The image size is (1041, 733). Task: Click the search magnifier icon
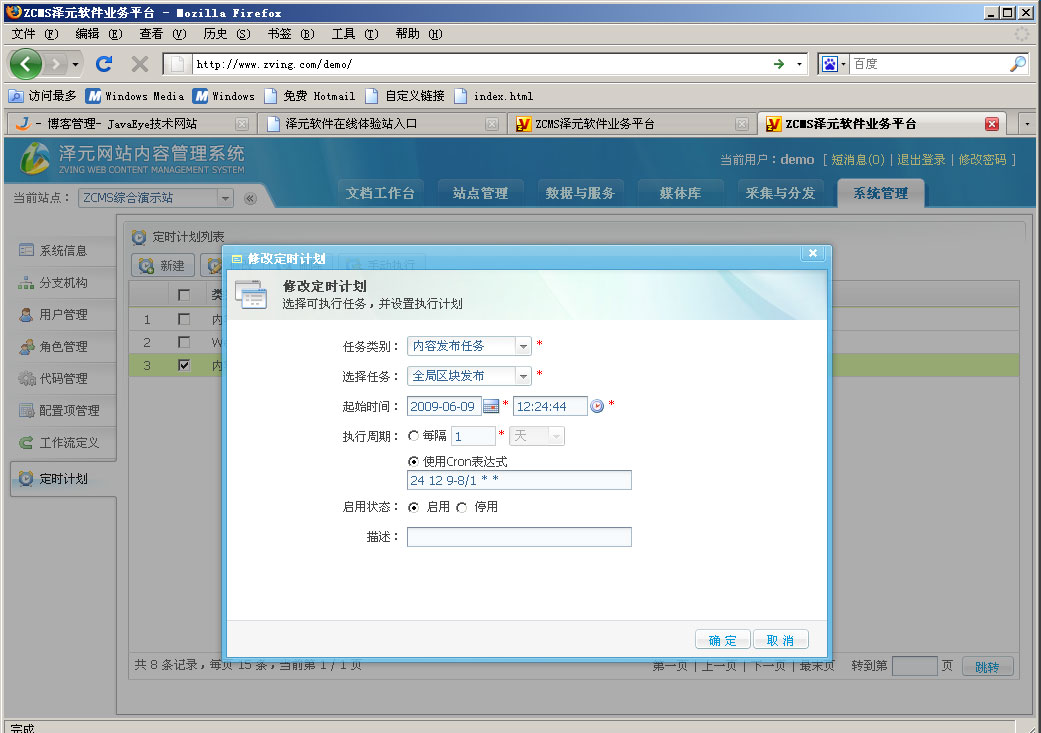tap(1017, 64)
